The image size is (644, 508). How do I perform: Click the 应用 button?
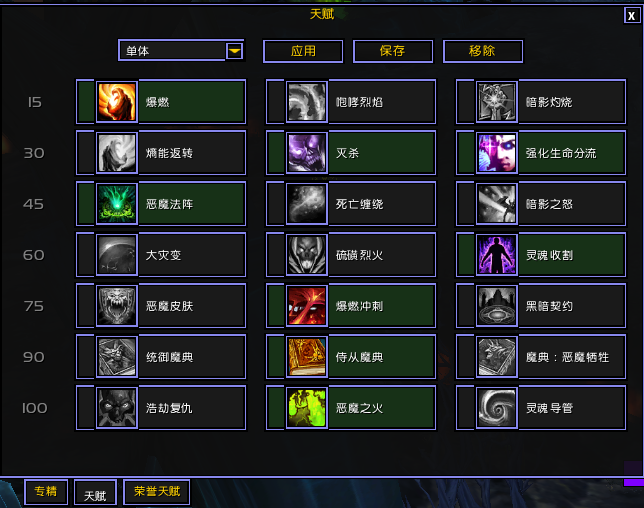coord(303,51)
